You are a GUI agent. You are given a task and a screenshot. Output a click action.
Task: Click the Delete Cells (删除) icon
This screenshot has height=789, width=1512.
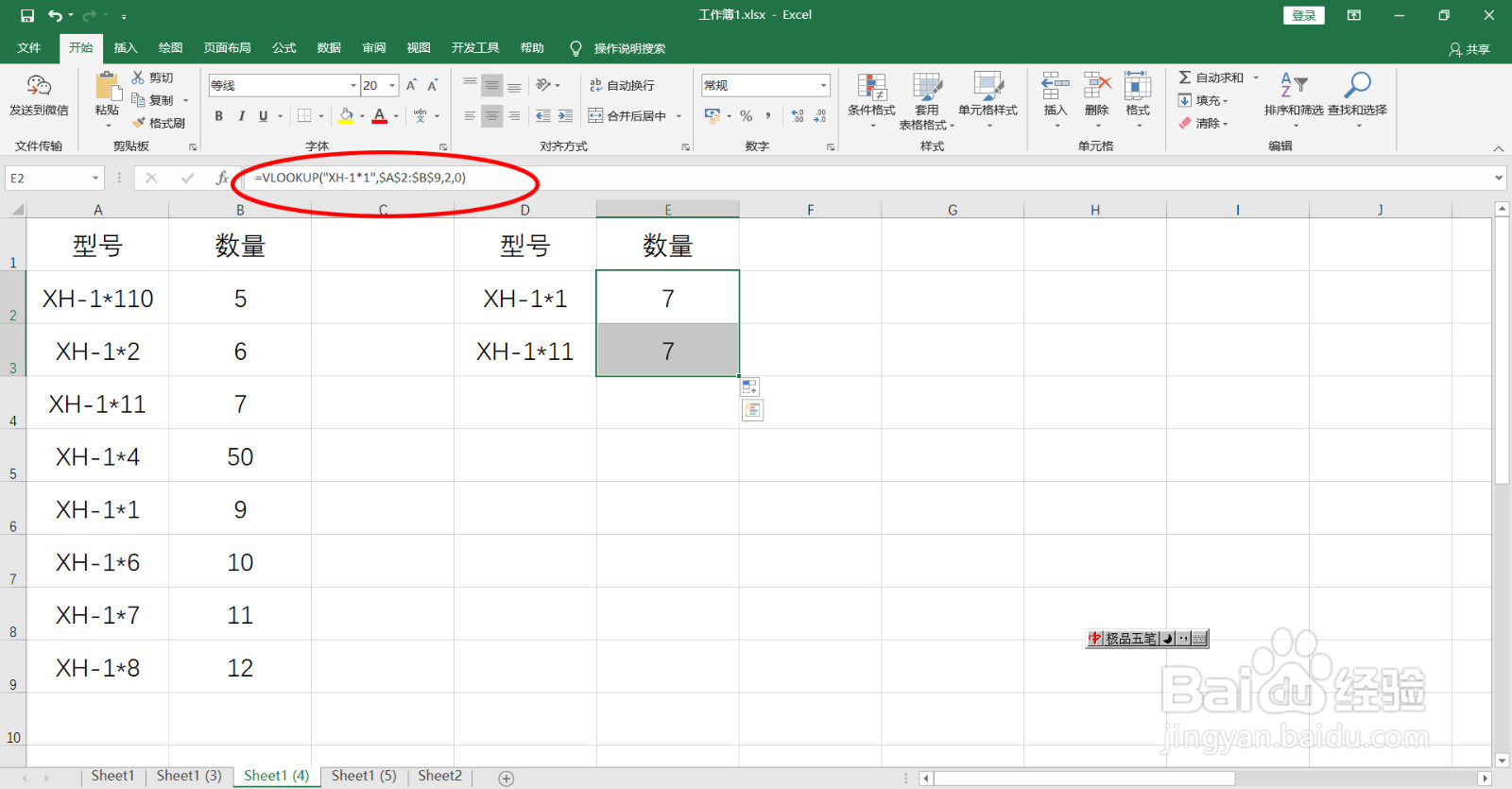click(1097, 86)
